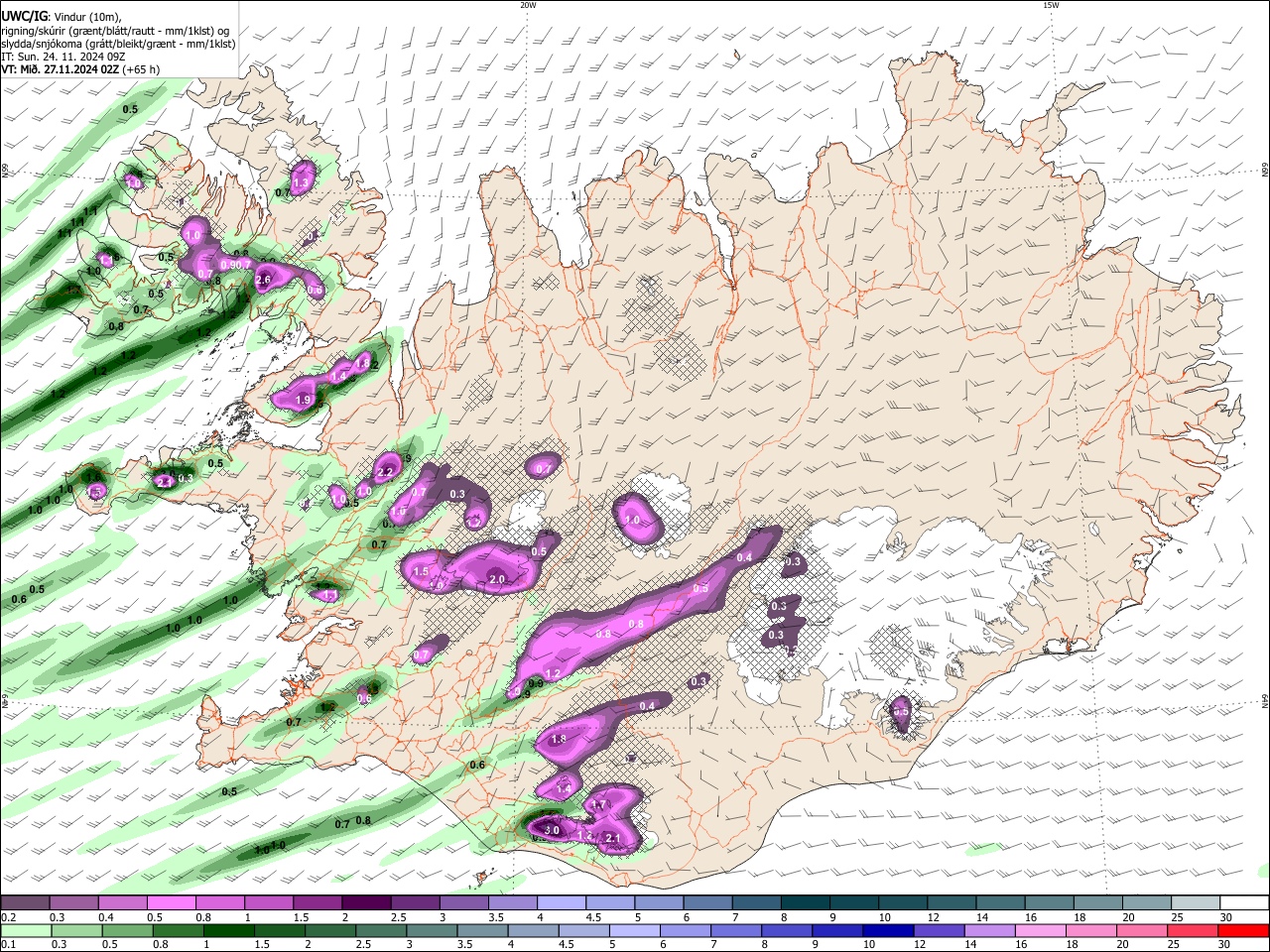Pick the crimson 25 swatch in the bottom scale

click(x=1195, y=930)
